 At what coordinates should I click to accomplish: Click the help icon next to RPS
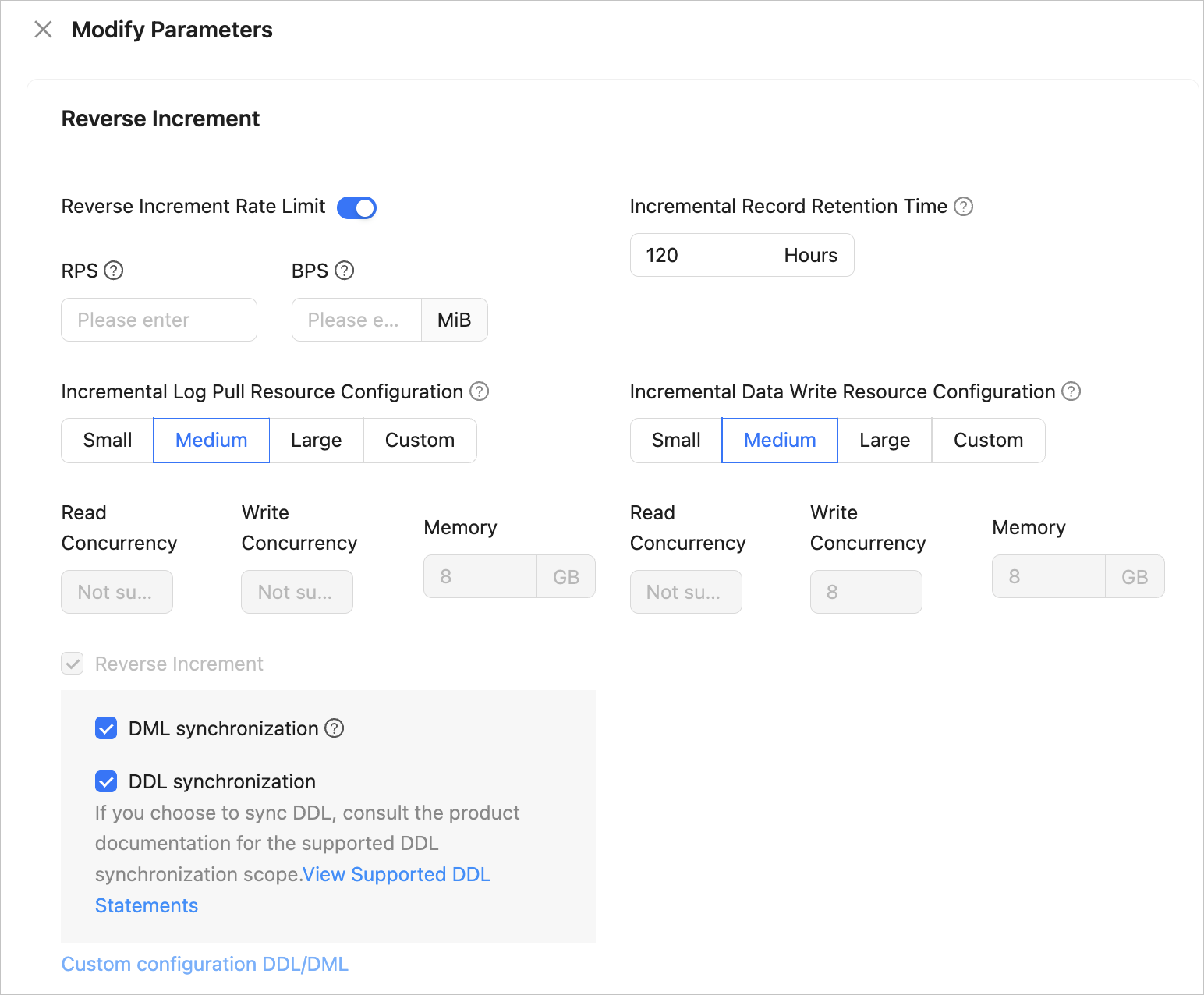tap(114, 271)
